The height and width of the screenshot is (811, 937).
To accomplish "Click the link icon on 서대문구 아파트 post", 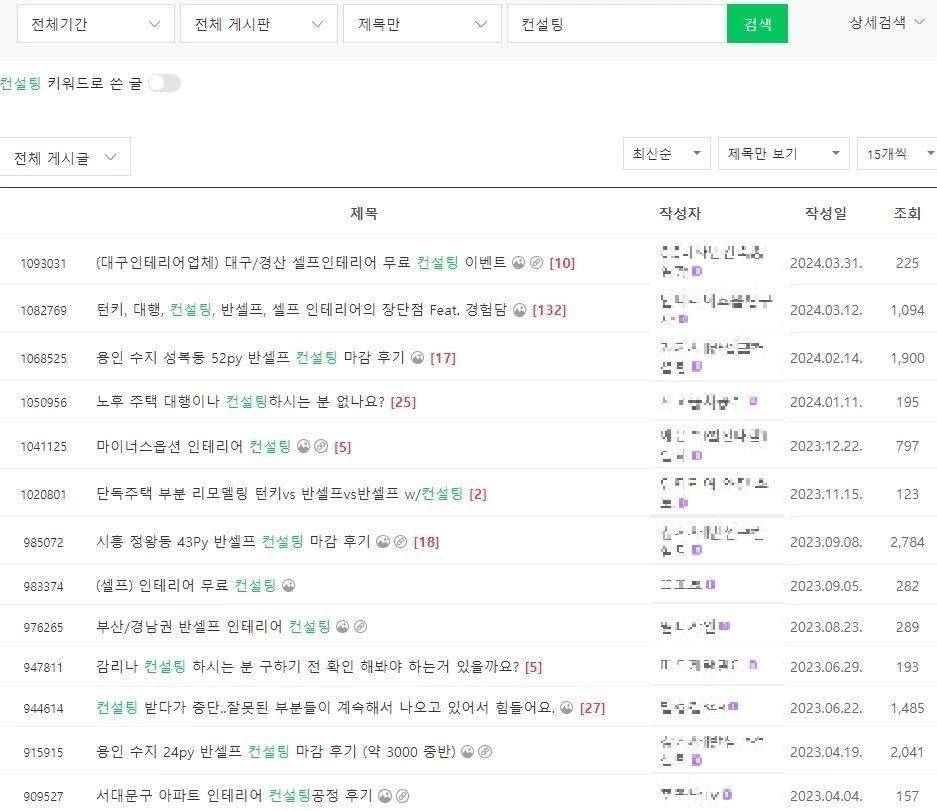I will [x=403, y=795].
